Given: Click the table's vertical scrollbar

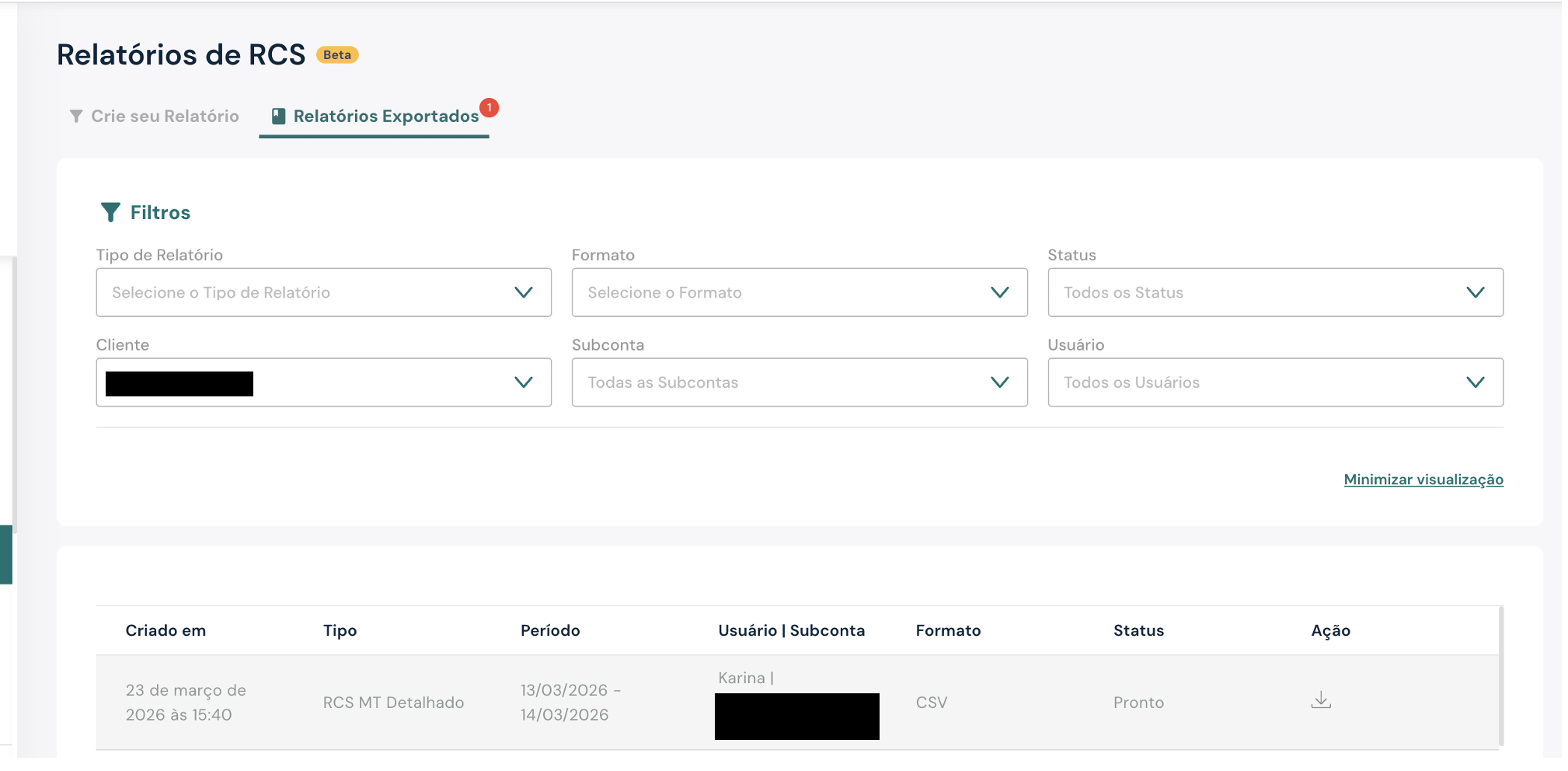Looking at the screenshot, I should click(x=1500, y=676).
